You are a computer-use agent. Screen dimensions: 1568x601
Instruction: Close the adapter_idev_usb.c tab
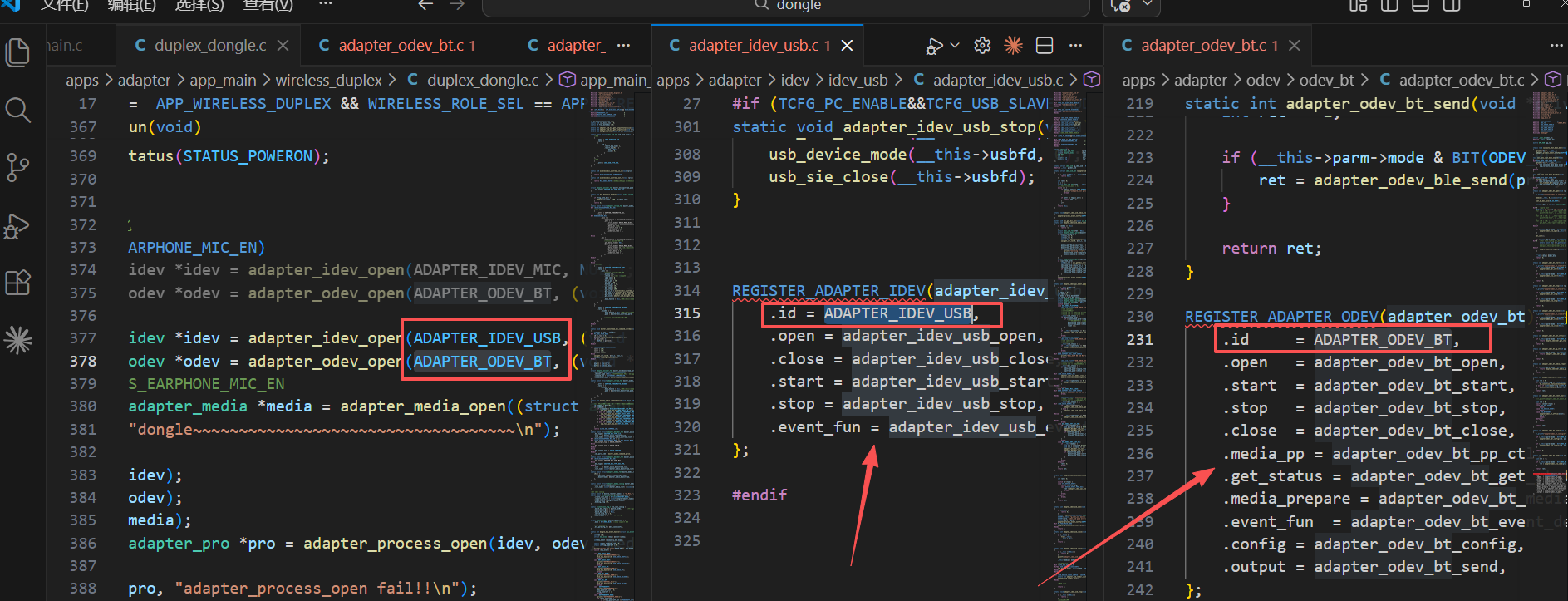tap(847, 46)
